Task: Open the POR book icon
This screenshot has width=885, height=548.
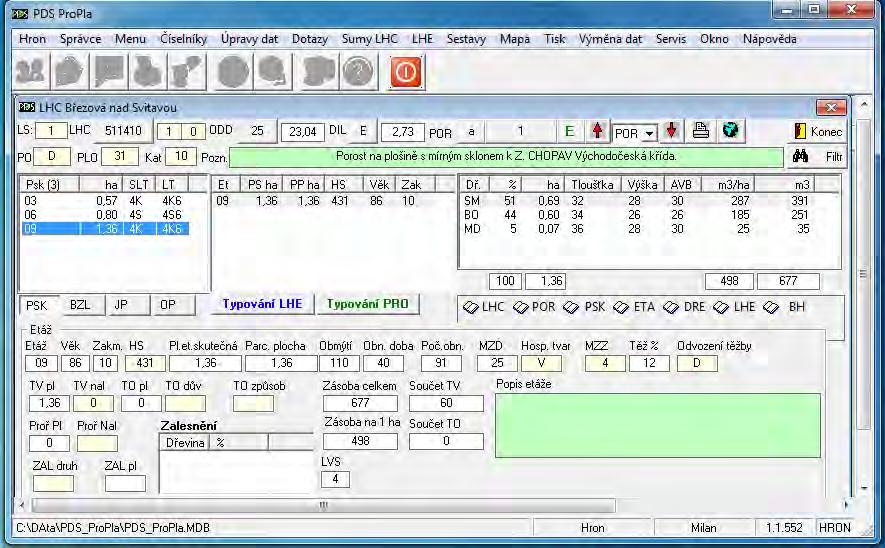Action: [534, 307]
